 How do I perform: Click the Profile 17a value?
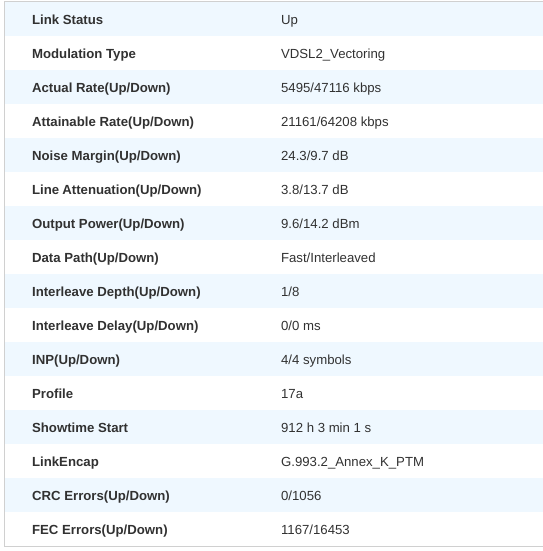pos(292,394)
